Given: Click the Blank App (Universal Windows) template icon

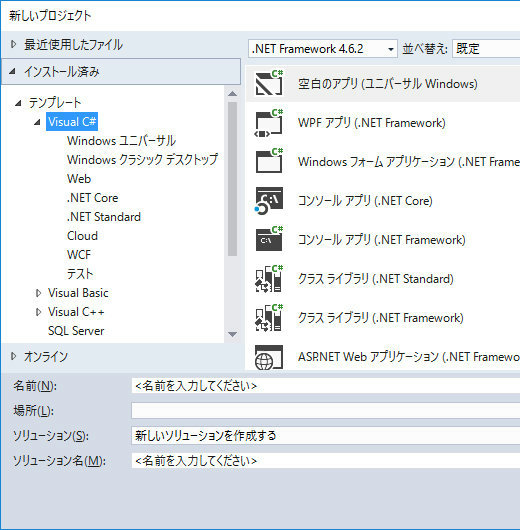Looking at the screenshot, I should [x=269, y=83].
